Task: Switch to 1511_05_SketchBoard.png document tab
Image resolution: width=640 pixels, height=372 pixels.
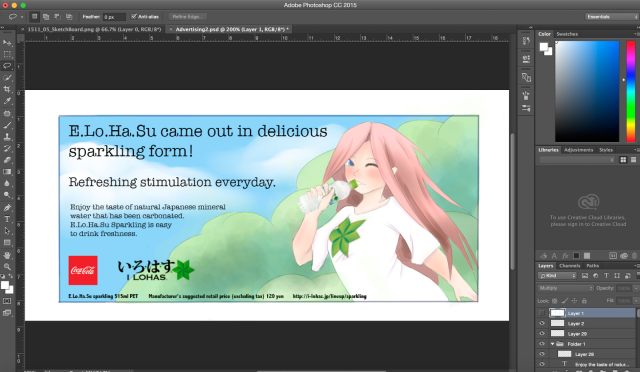Action: [94, 29]
